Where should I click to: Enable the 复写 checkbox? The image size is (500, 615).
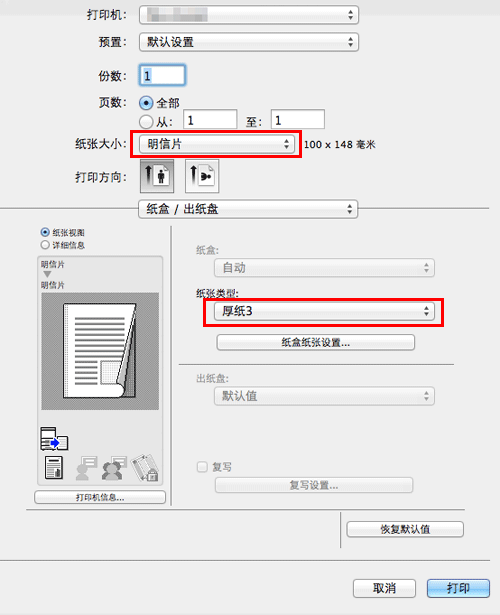pyautogui.click(x=202, y=467)
